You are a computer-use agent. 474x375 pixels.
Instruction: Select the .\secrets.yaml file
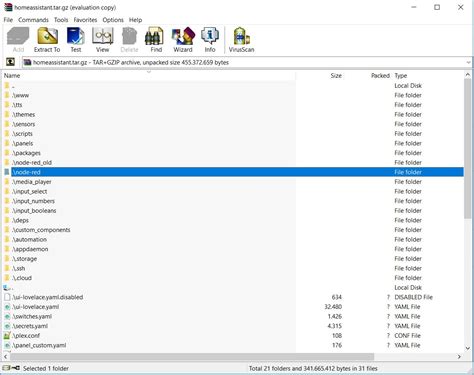(30, 326)
